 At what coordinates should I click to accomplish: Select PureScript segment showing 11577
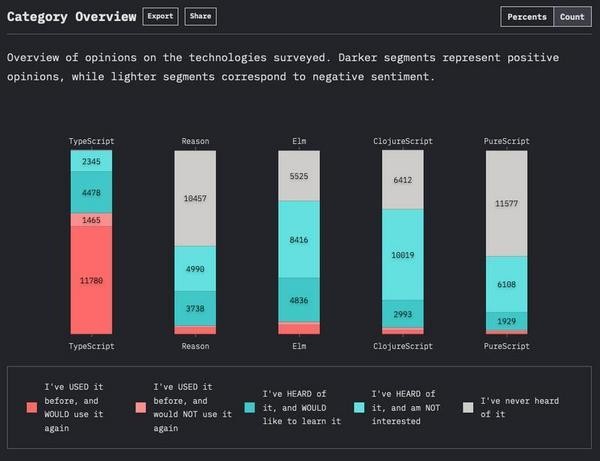(507, 203)
